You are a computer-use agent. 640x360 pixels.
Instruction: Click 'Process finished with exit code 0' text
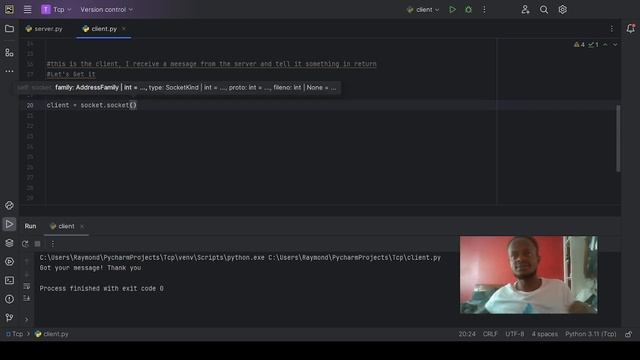click(101, 288)
